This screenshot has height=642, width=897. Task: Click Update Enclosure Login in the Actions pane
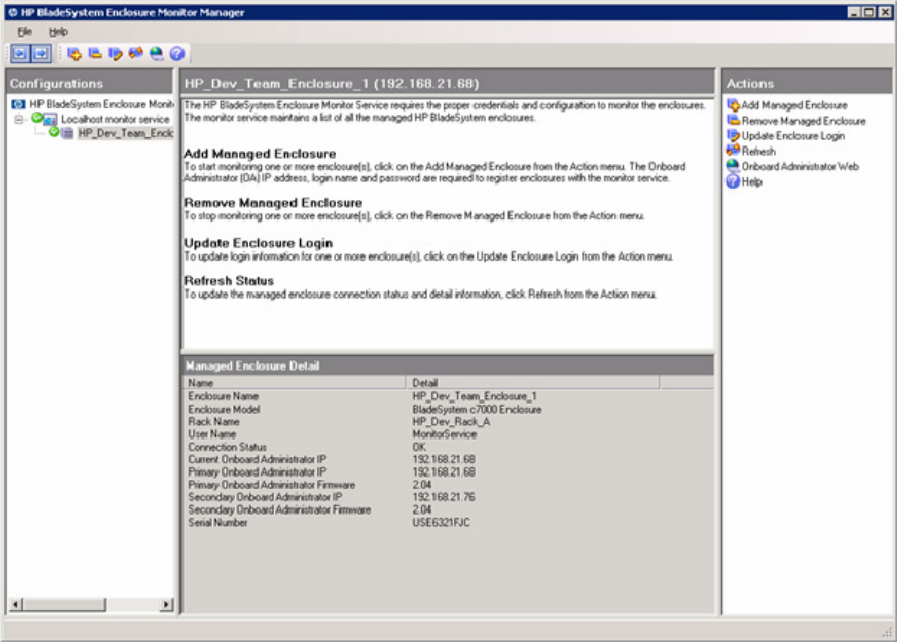(792, 136)
